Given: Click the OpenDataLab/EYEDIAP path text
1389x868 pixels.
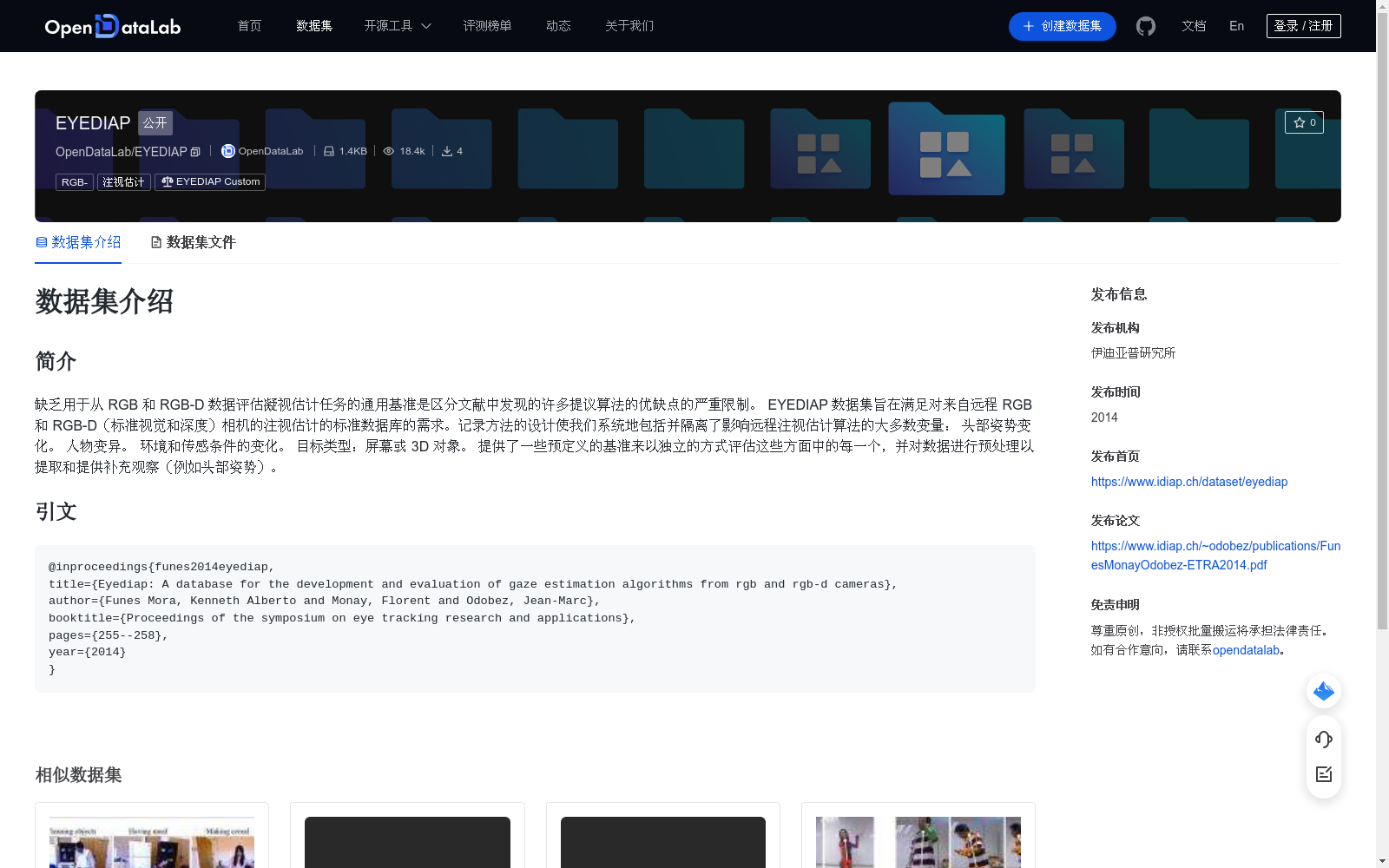Looking at the screenshot, I should 122,152.
